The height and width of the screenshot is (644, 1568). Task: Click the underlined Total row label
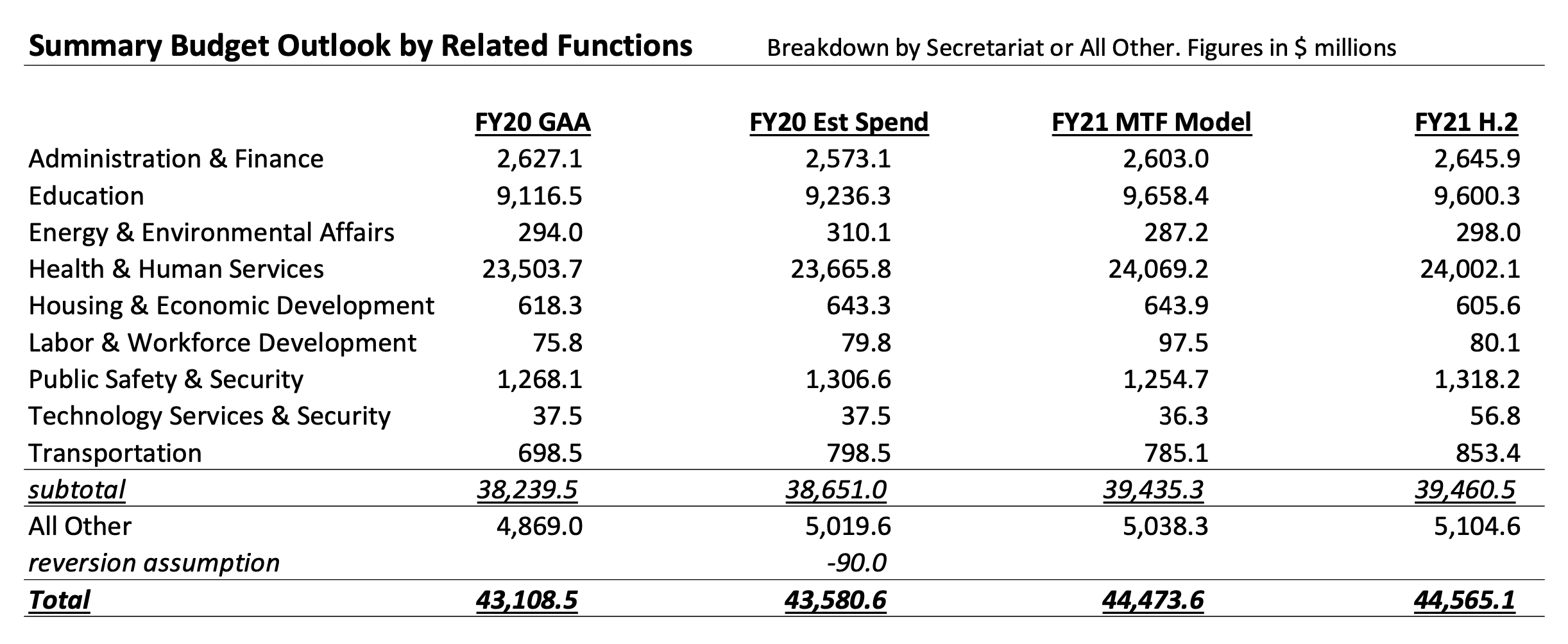pos(59,600)
